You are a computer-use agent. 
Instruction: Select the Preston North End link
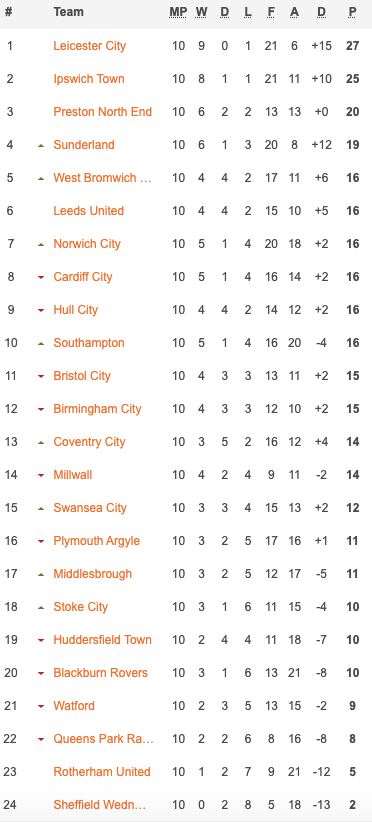(103, 112)
